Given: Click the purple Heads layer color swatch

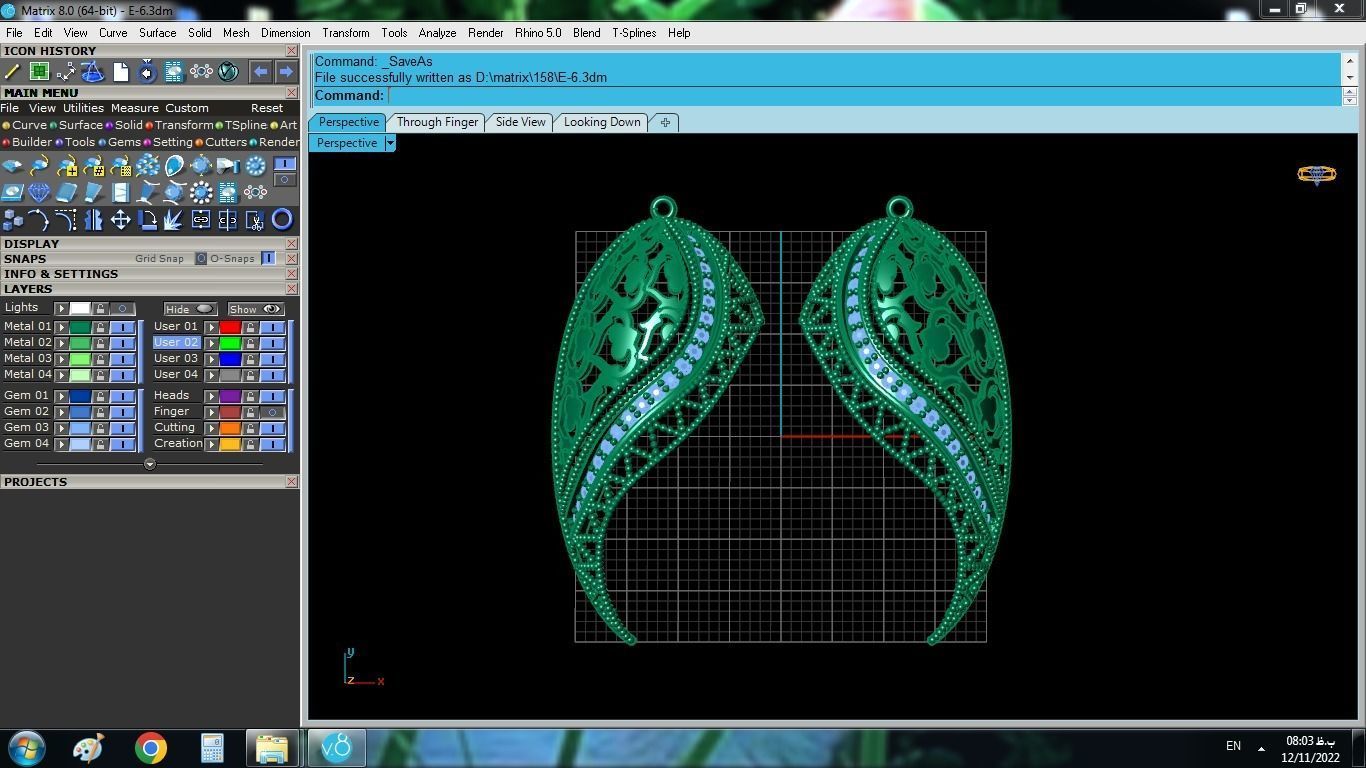Looking at the screenshot, I should (x=230, y=396).
